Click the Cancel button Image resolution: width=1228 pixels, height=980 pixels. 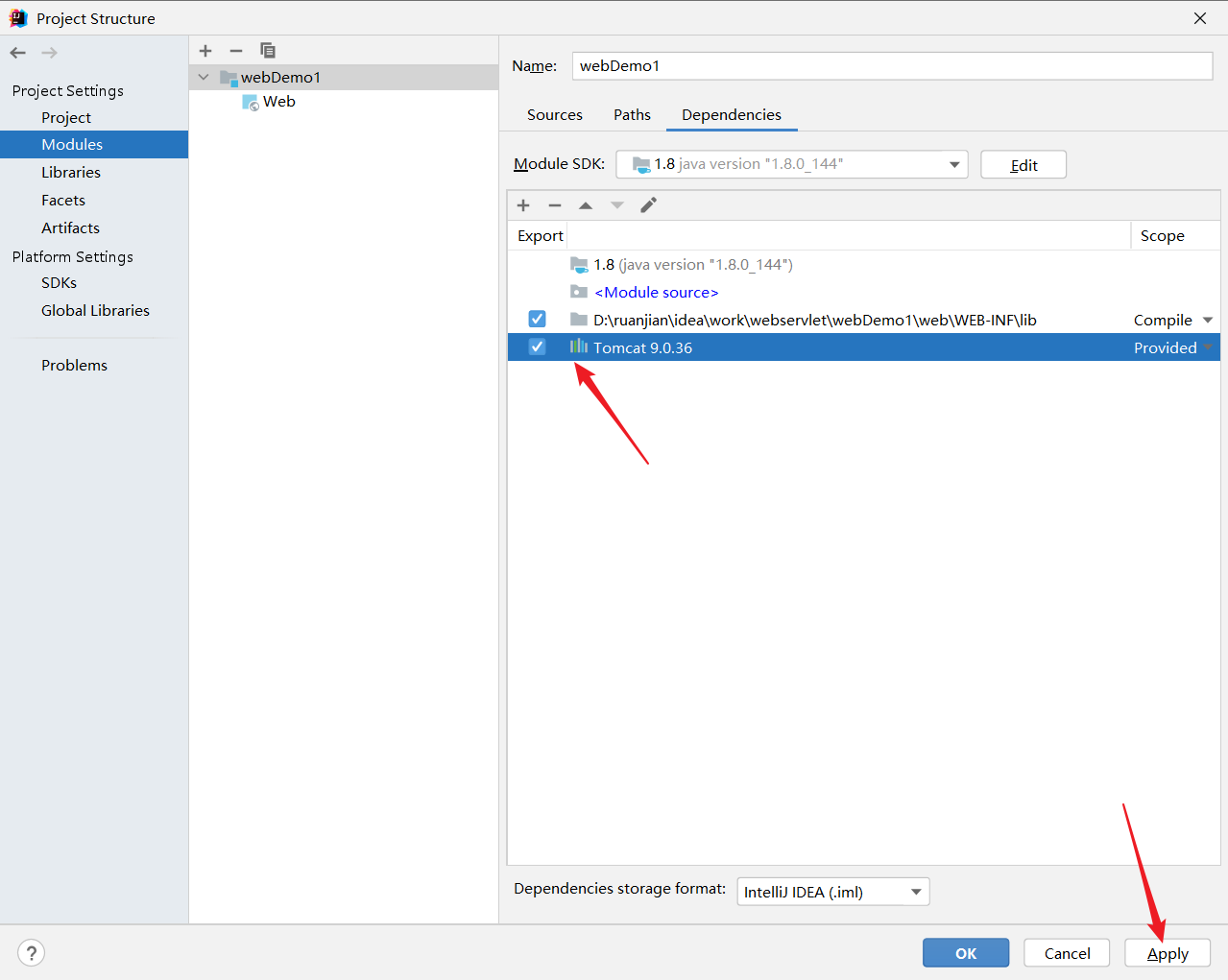(1067, 953)
